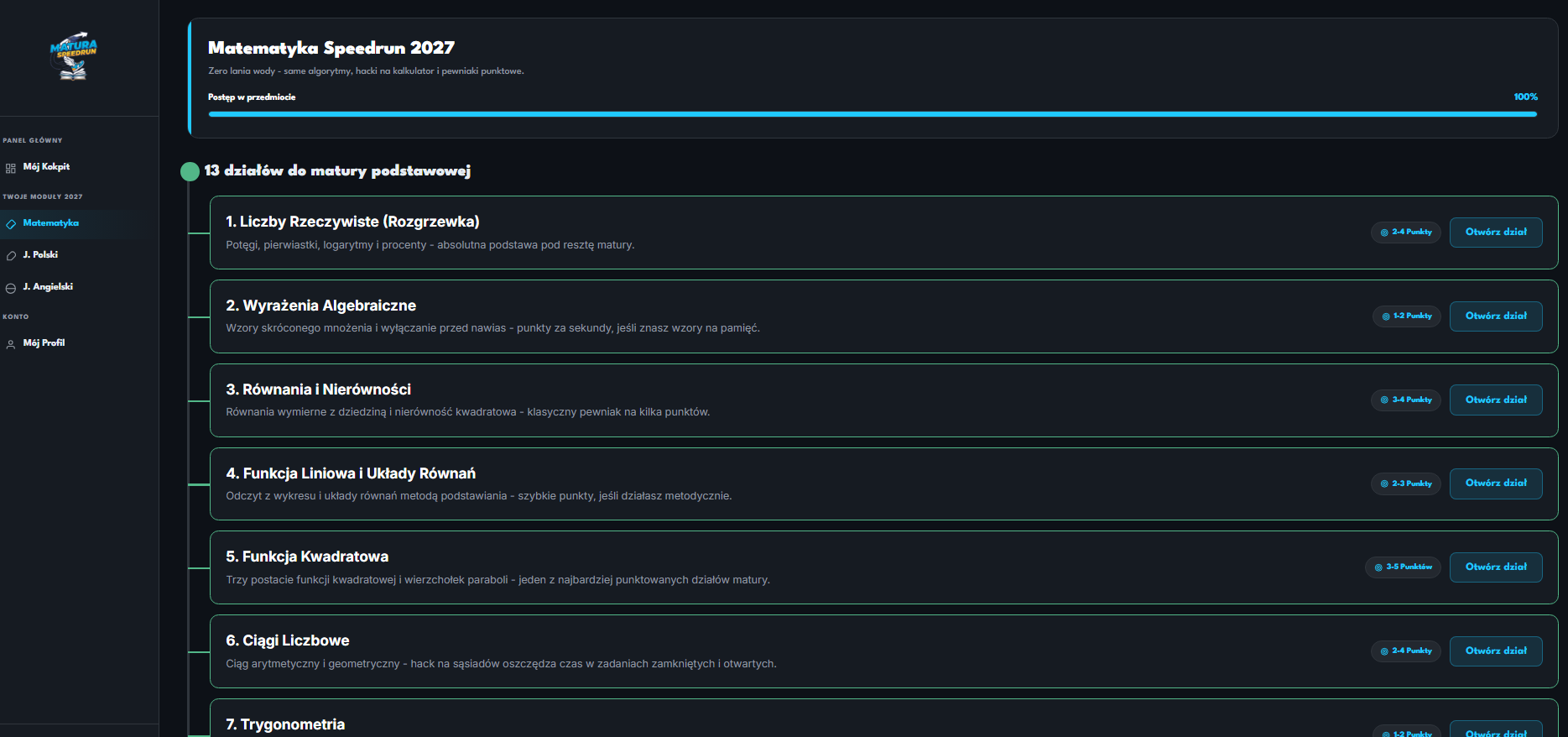The width and height of the screenshot is (1568, 737).
Task: Click the 'Potęgi, pierwiastki, logarytmy' description
Action: pyautogui.click(x=430, y=245)
